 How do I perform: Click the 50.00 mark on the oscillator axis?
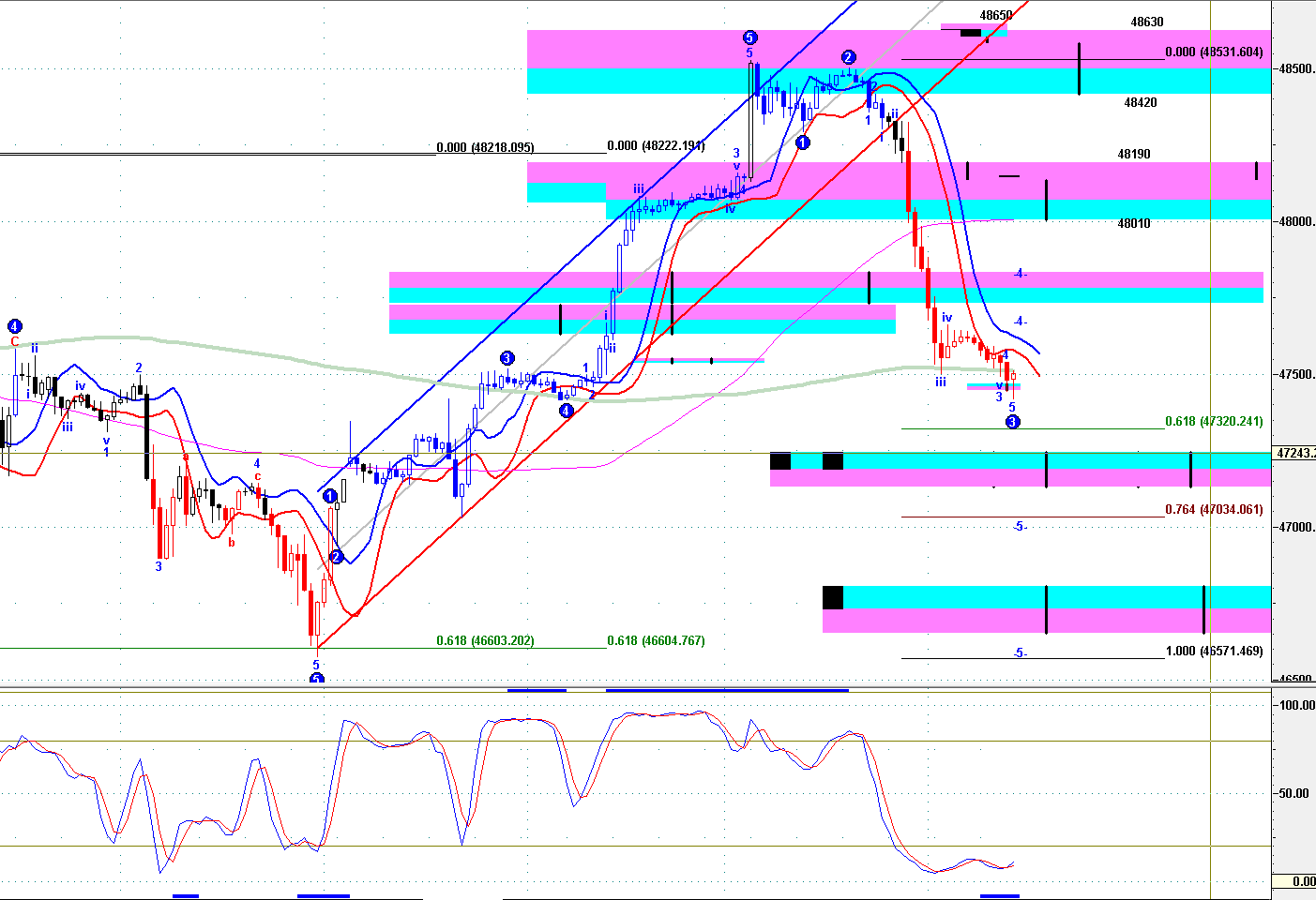pyautogui.click(x=1293, y=793)
